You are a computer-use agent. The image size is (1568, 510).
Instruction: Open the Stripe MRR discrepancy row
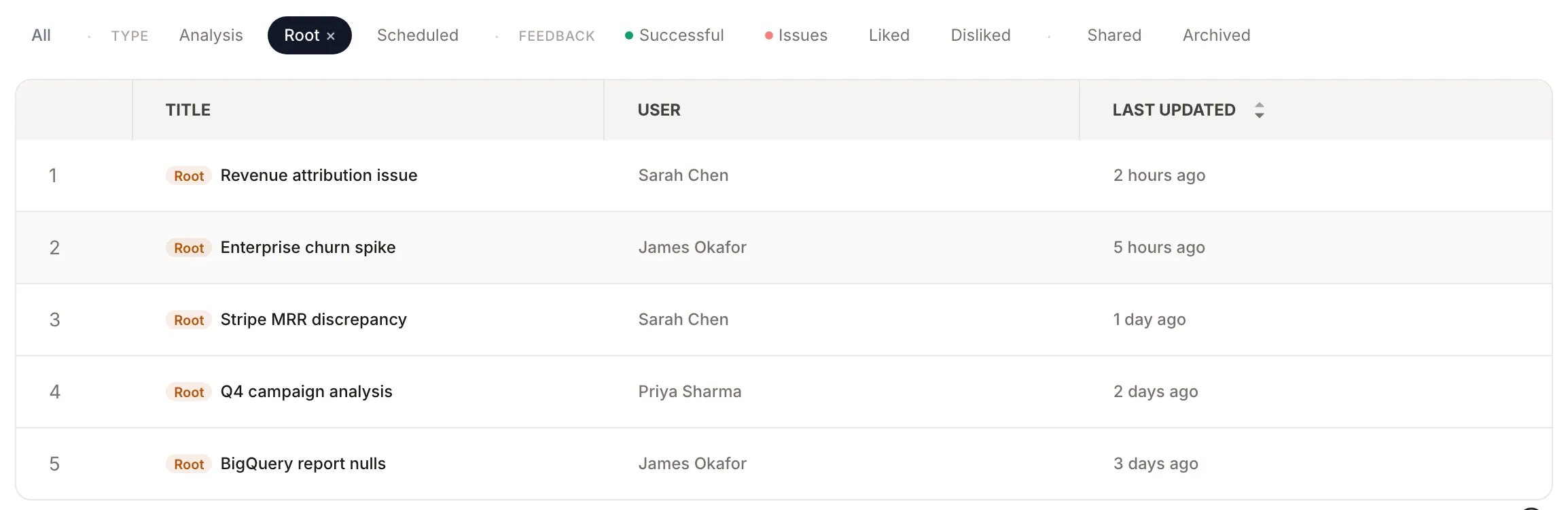[313, 319]
